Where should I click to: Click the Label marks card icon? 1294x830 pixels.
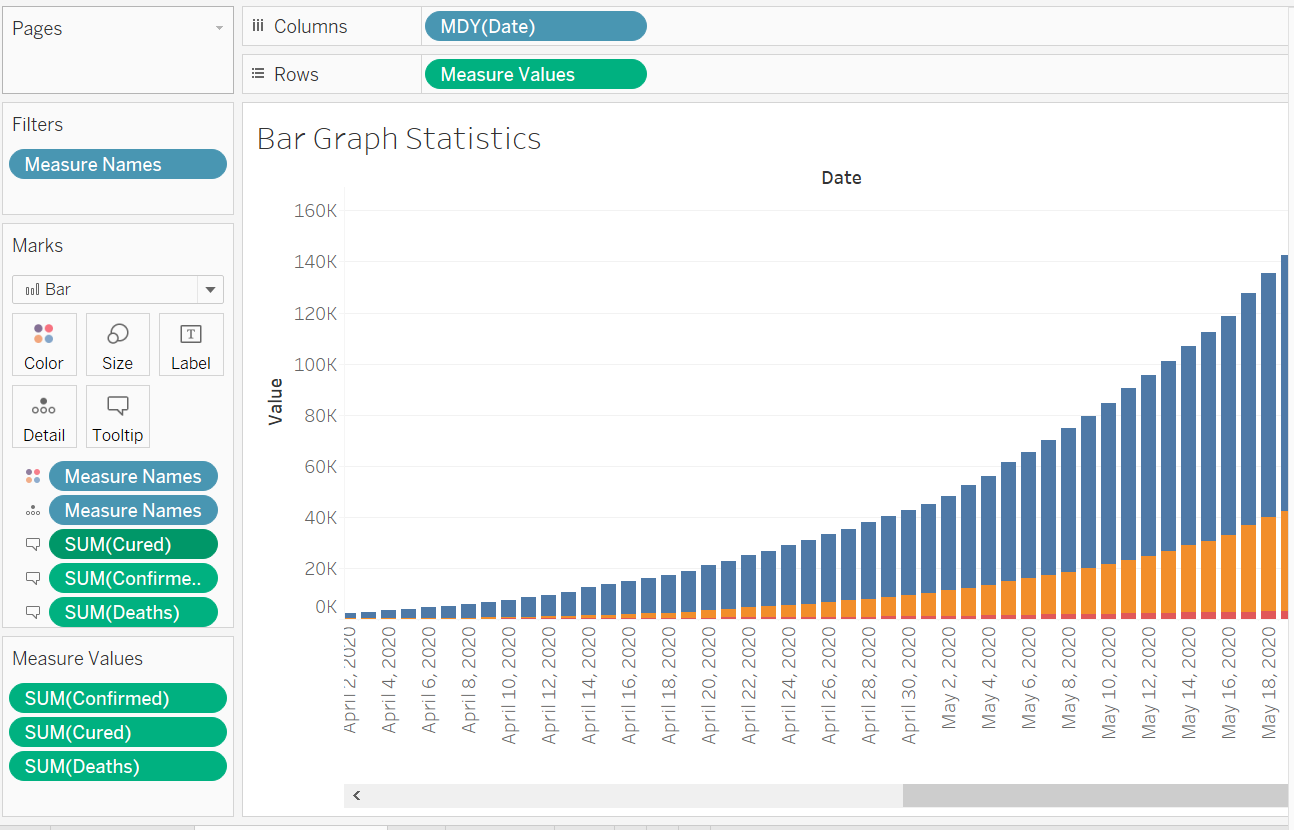[190, 345]
